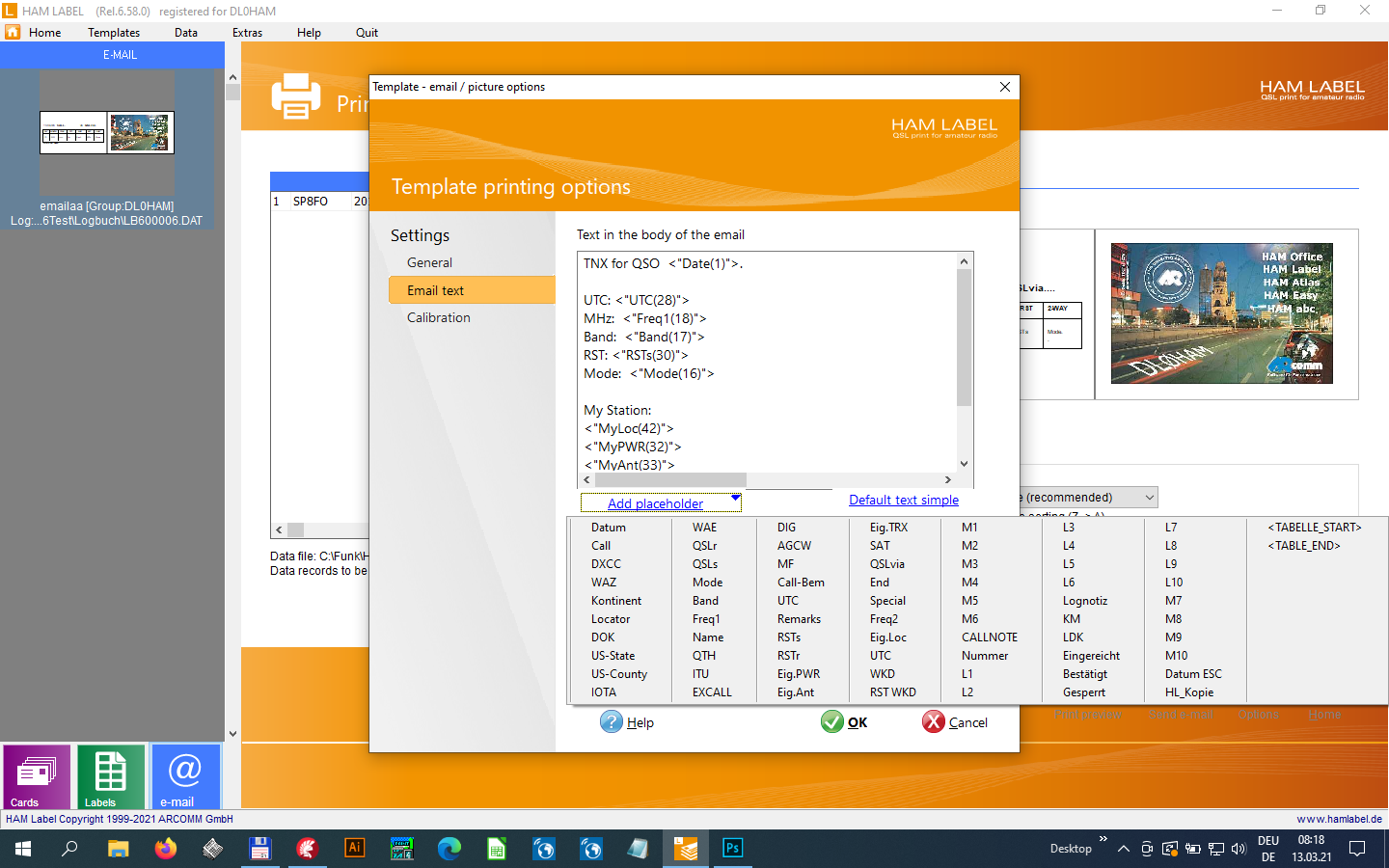Select General settings entry
1389x868 pixels.
click(429, 262)
